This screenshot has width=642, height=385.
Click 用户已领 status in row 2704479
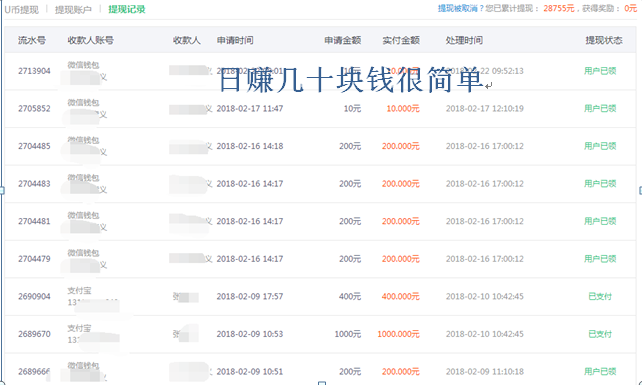pyautogui.click(x=600, y=259)
